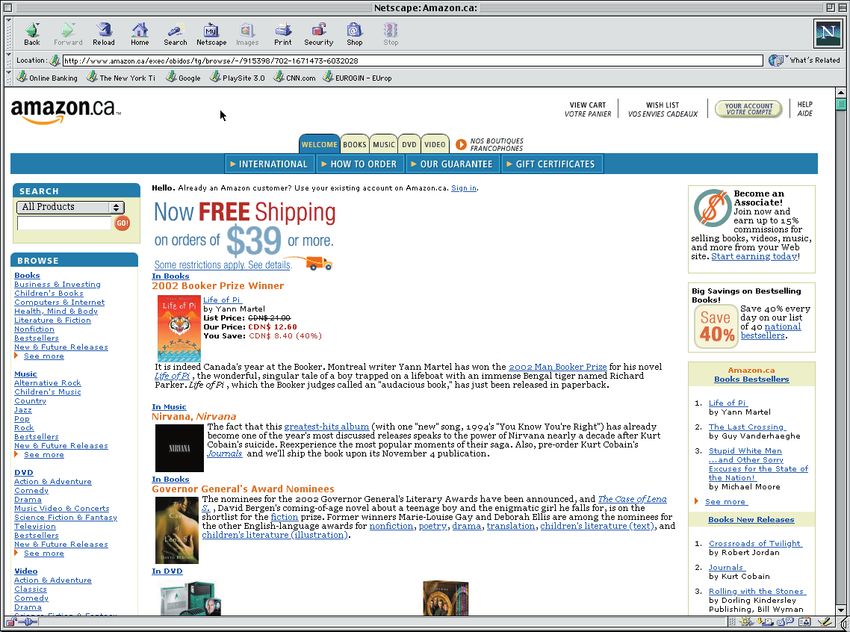Click the search keyword input field
Image resolution: width=850 pixels, height=632 pixels.
[x=65, y=223]
